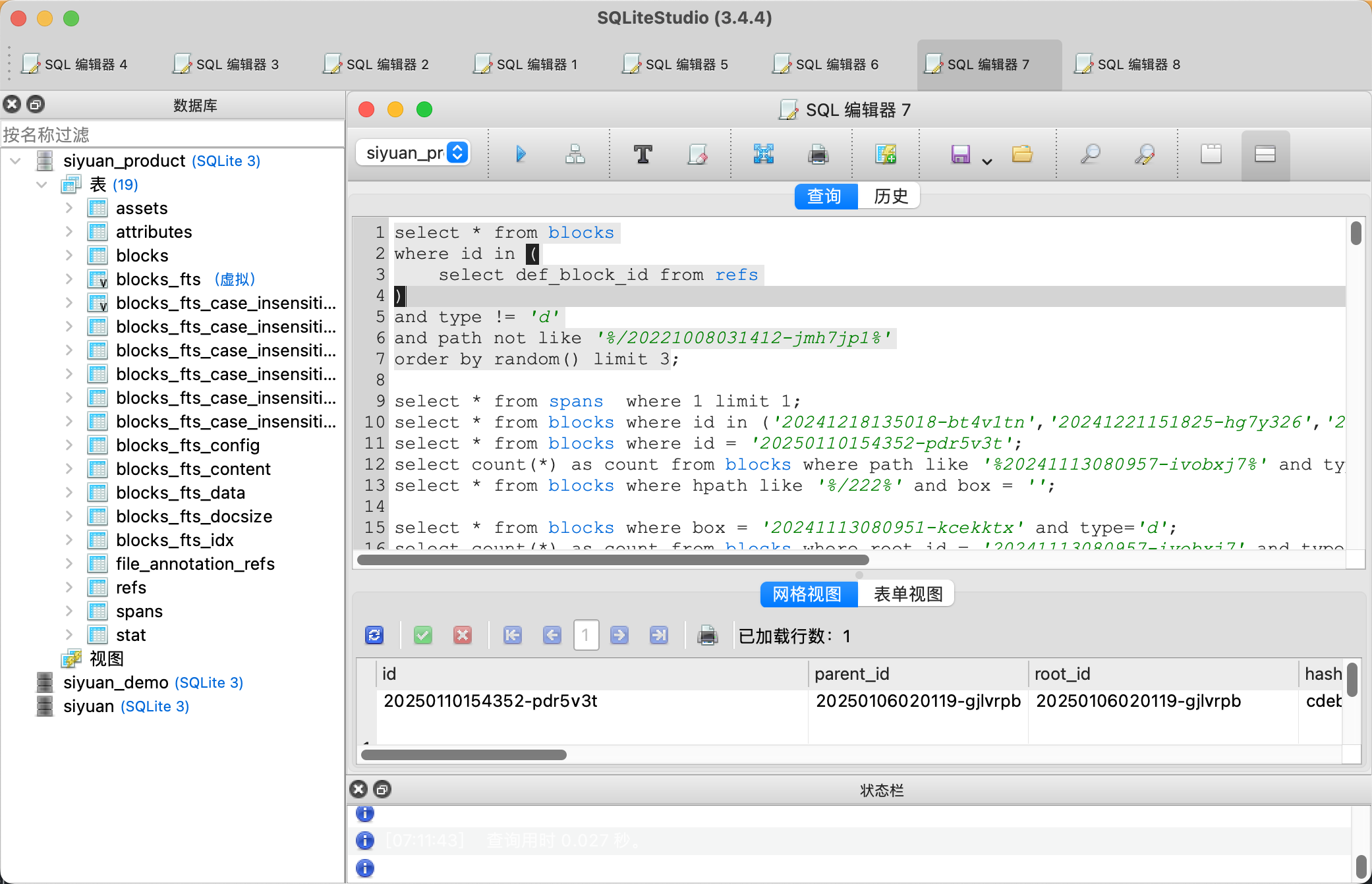
Task: Click the purple Save SQL file icon
Action: click(961, 154)
